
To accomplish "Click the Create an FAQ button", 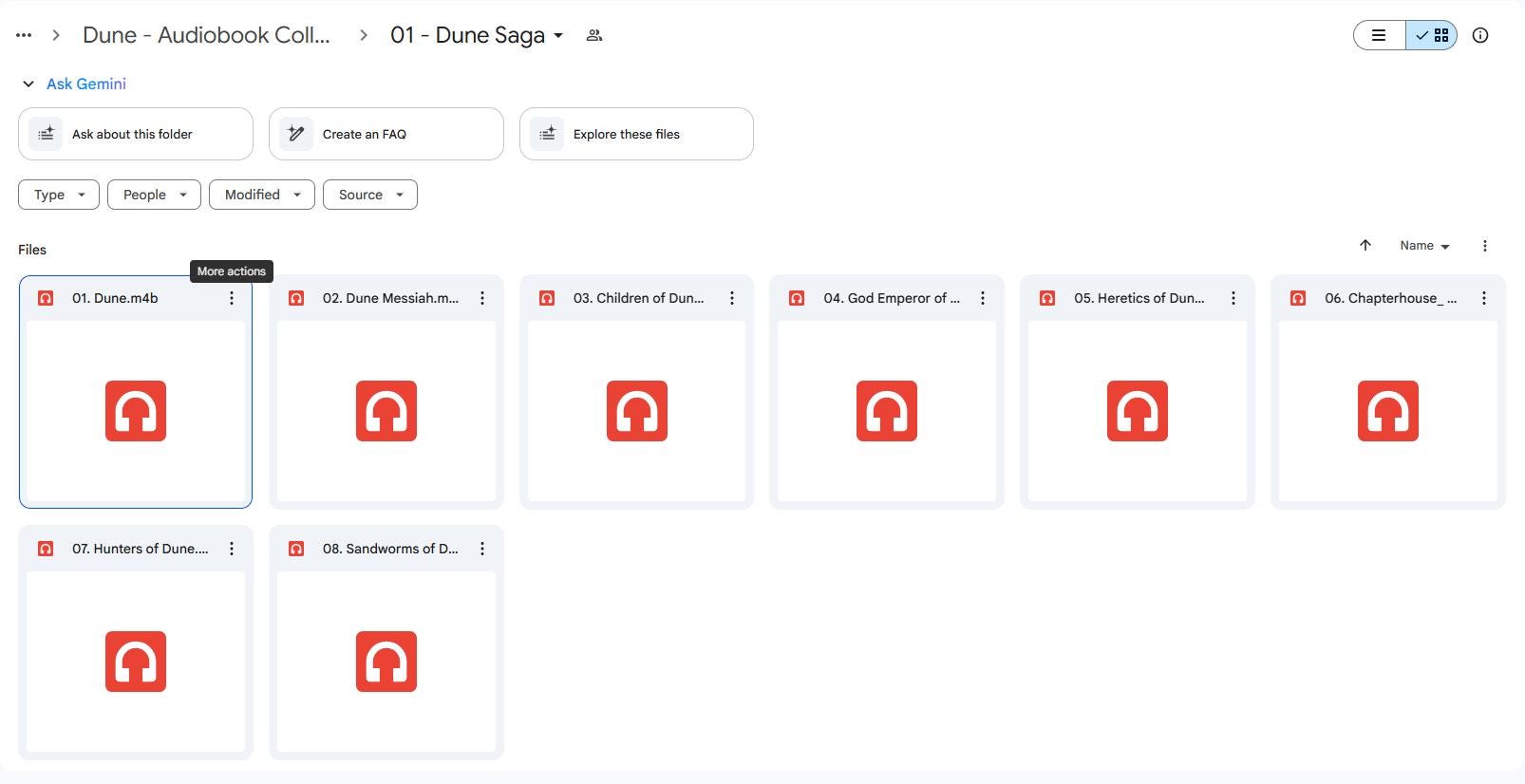I will [386, 134].
